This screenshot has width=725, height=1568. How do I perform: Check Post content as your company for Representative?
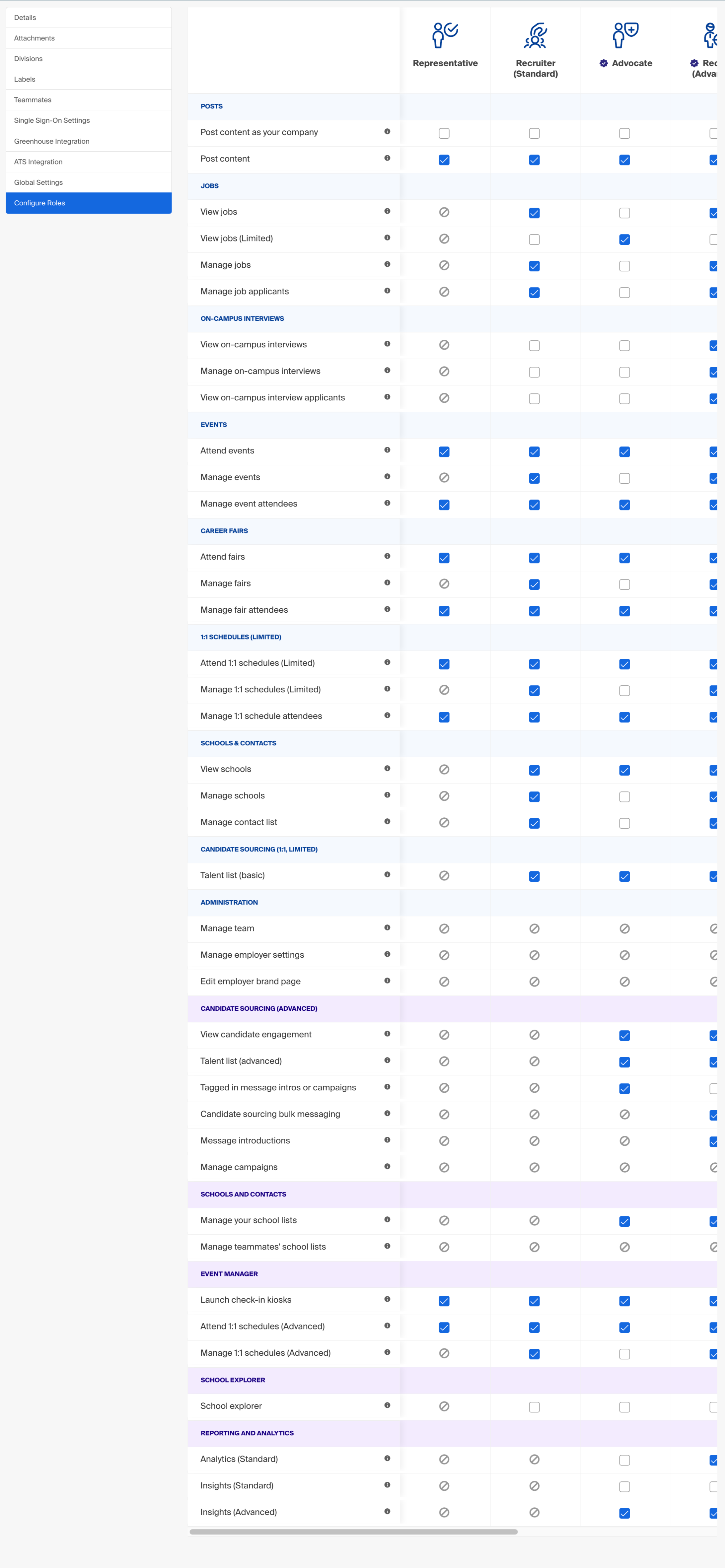(444, 133)
